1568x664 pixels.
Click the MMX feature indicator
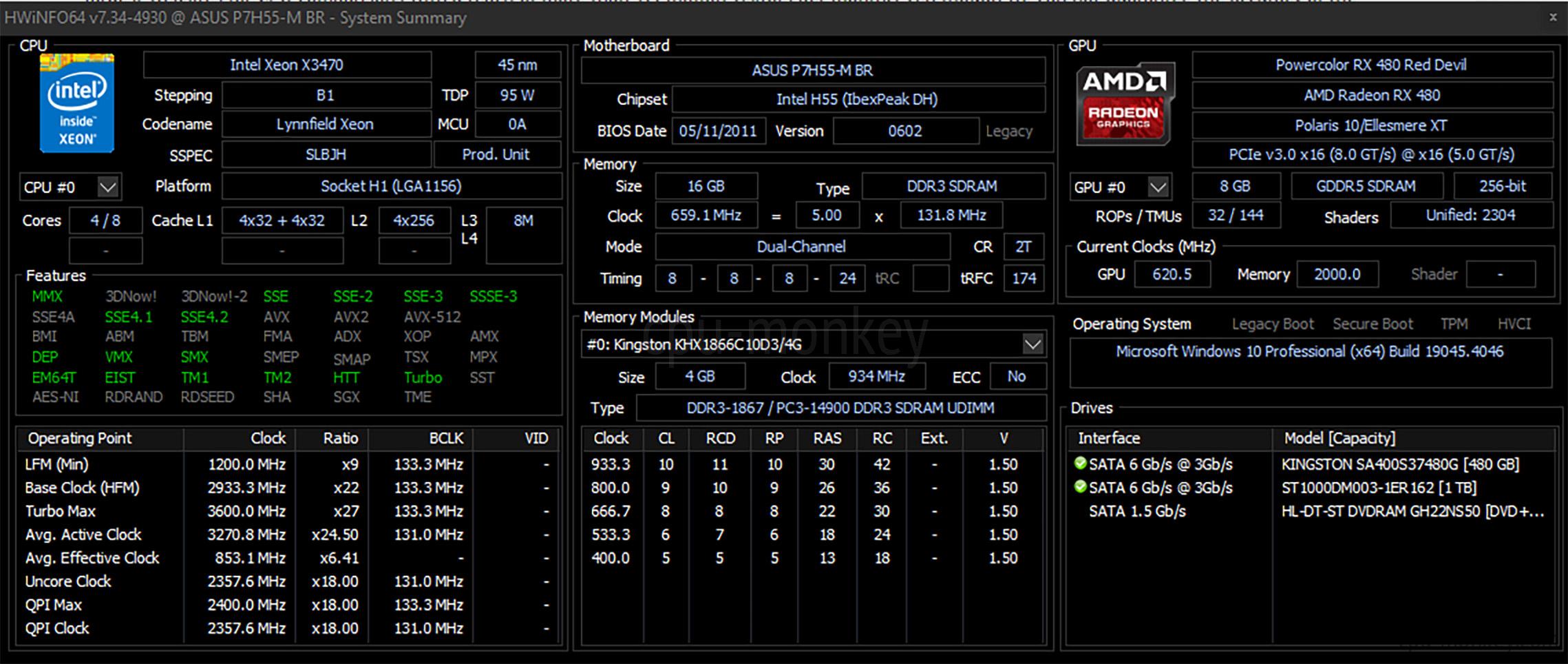47,296
